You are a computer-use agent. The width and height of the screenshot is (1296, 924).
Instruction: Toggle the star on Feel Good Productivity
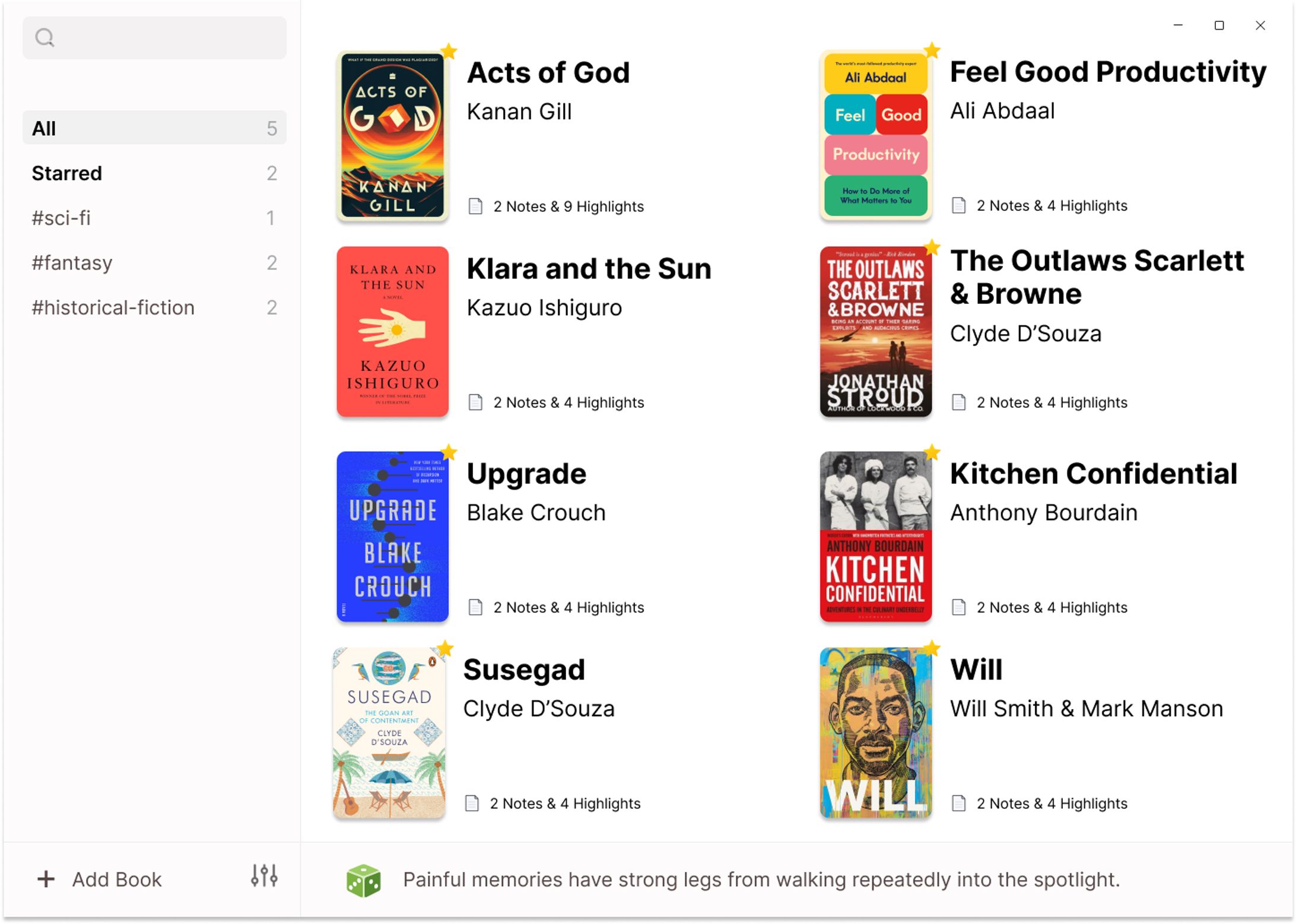tap(932, 50)
